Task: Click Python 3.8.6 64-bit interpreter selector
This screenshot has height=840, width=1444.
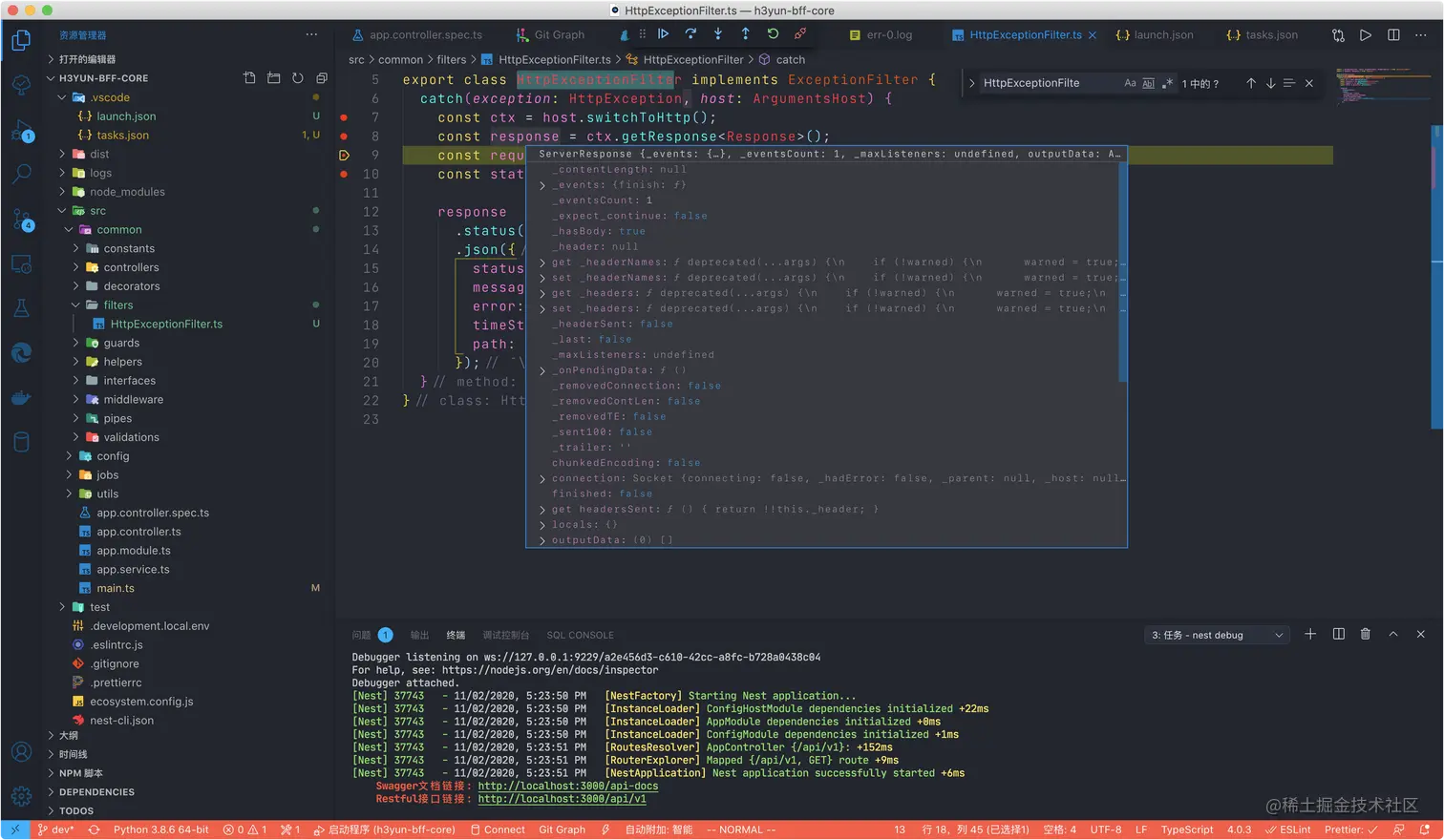Action: 160,829
